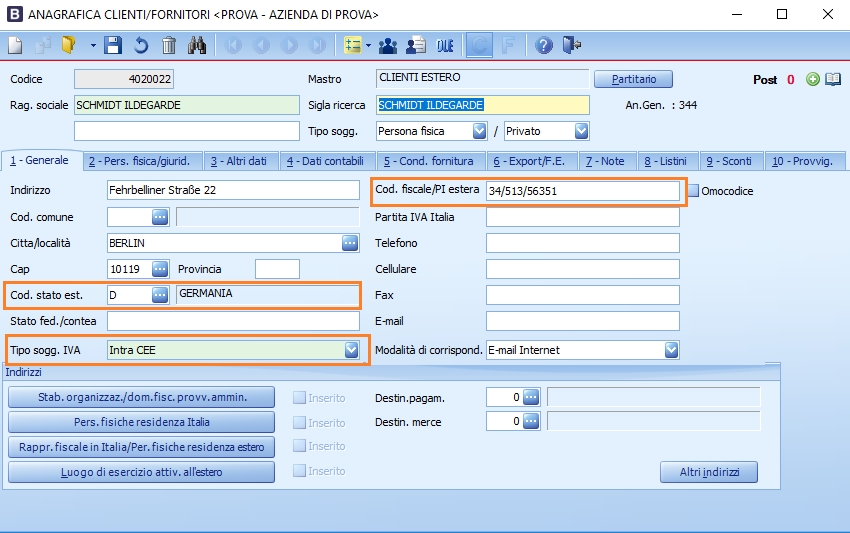Click Luogo di esercizio attiv. all'estero button

pyautogui.click(x=141, y=472)
